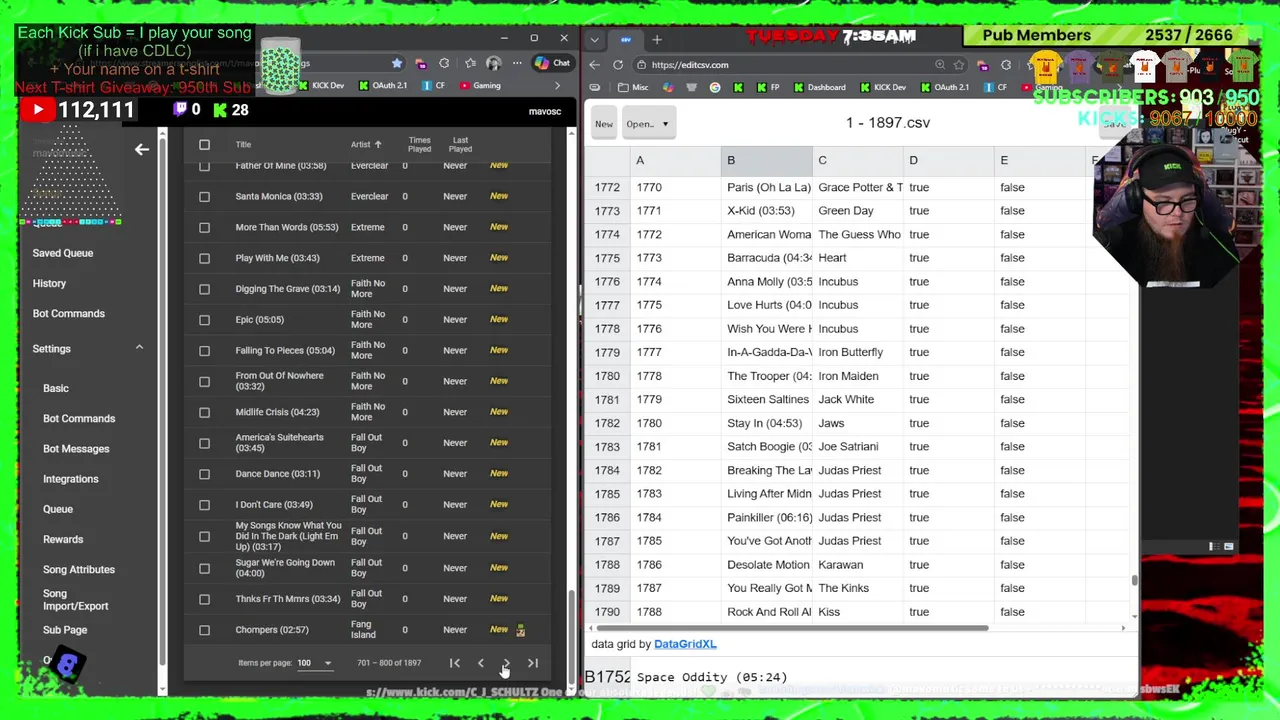Favorite this page using the star icon

(397, 64)
